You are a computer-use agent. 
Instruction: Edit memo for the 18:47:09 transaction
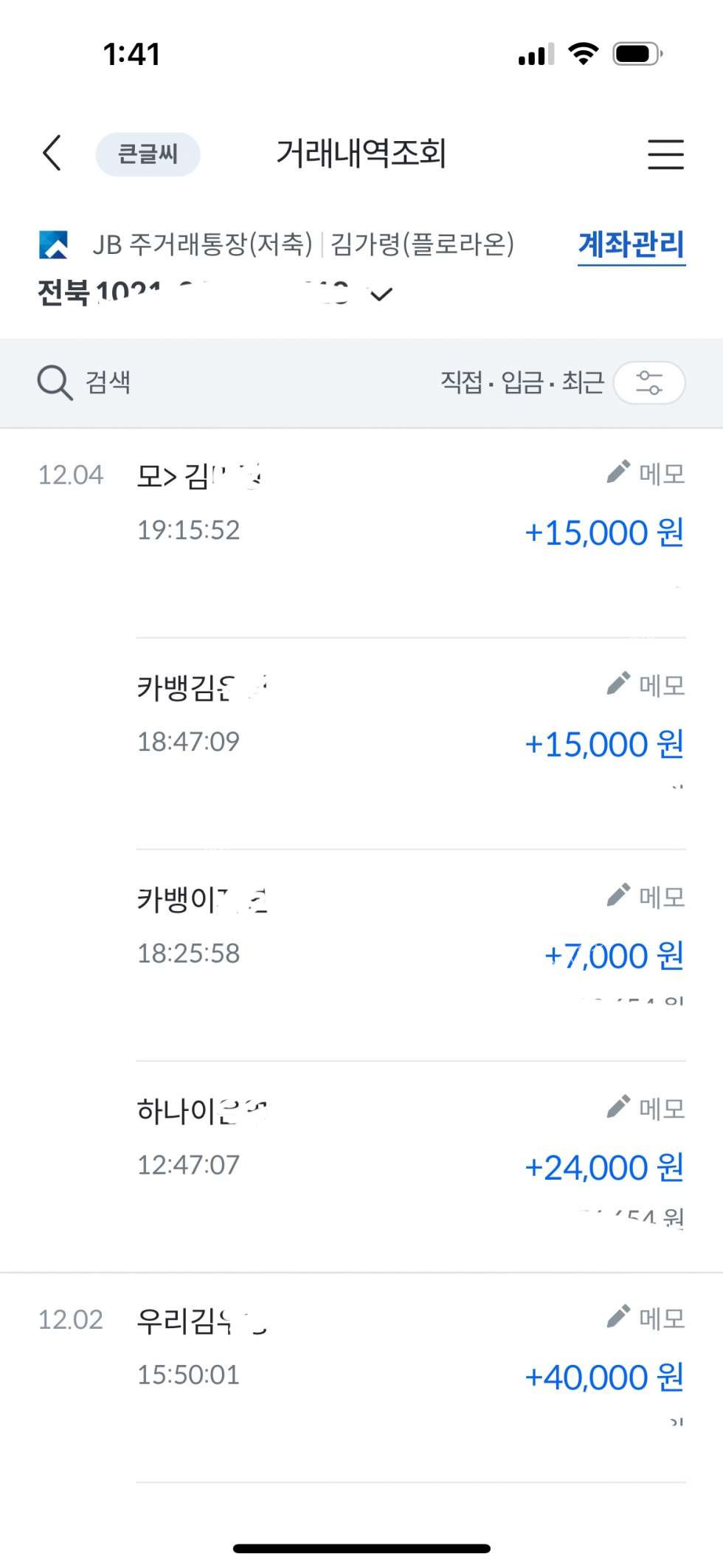646,685
